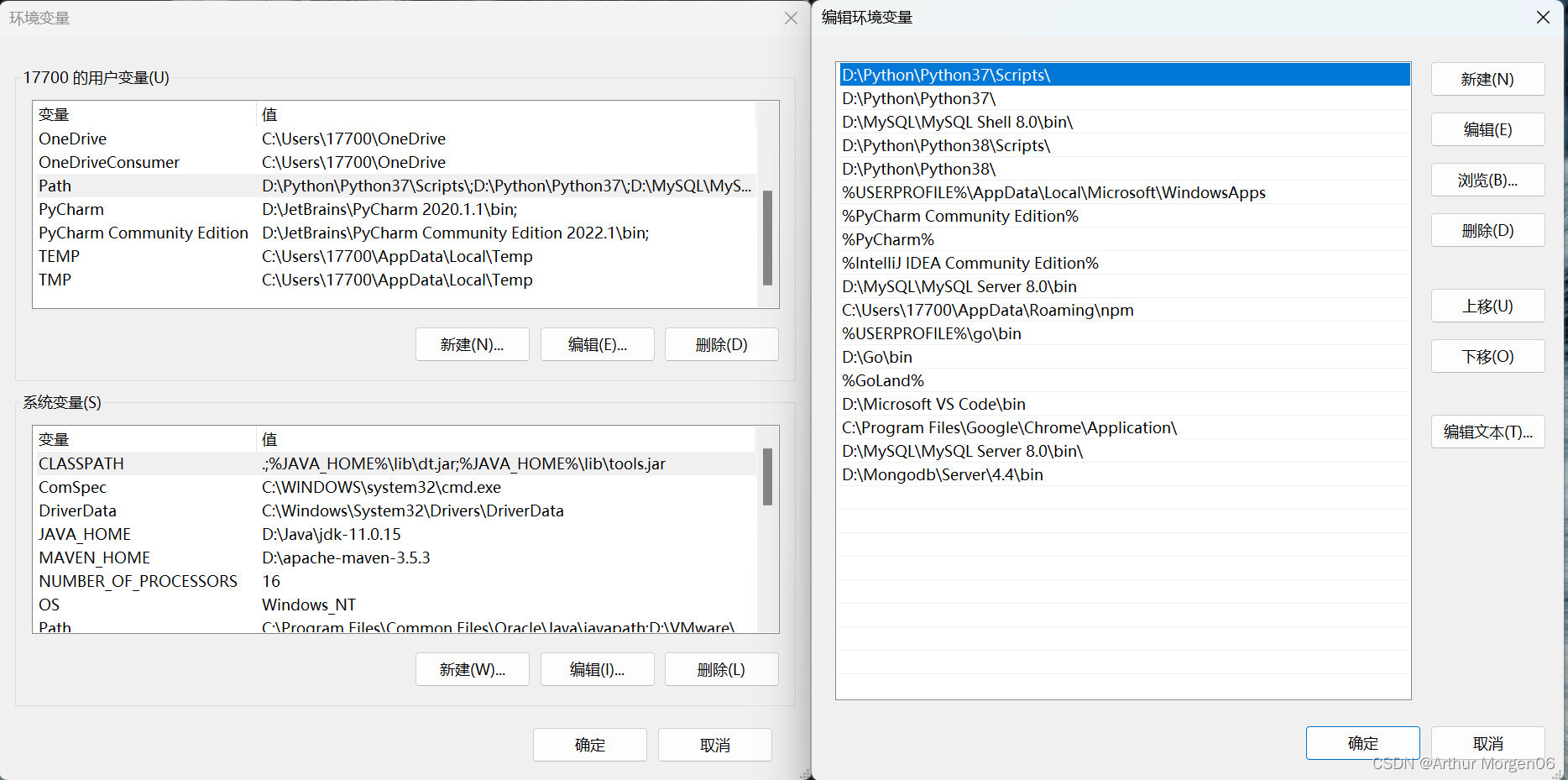The height and width of the screenshot is (780, 1568).
Task: Click 编辑(I)... under system variables
Action: 597,669
